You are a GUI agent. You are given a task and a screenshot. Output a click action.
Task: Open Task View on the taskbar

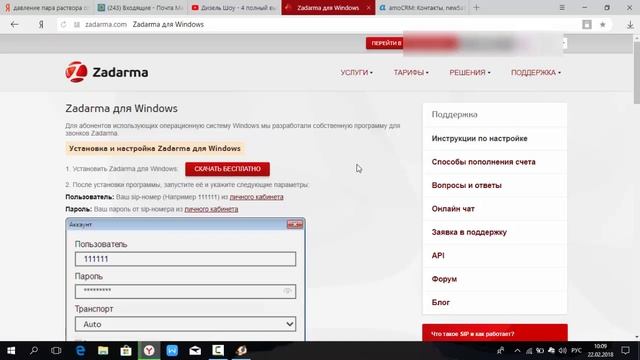56,350
